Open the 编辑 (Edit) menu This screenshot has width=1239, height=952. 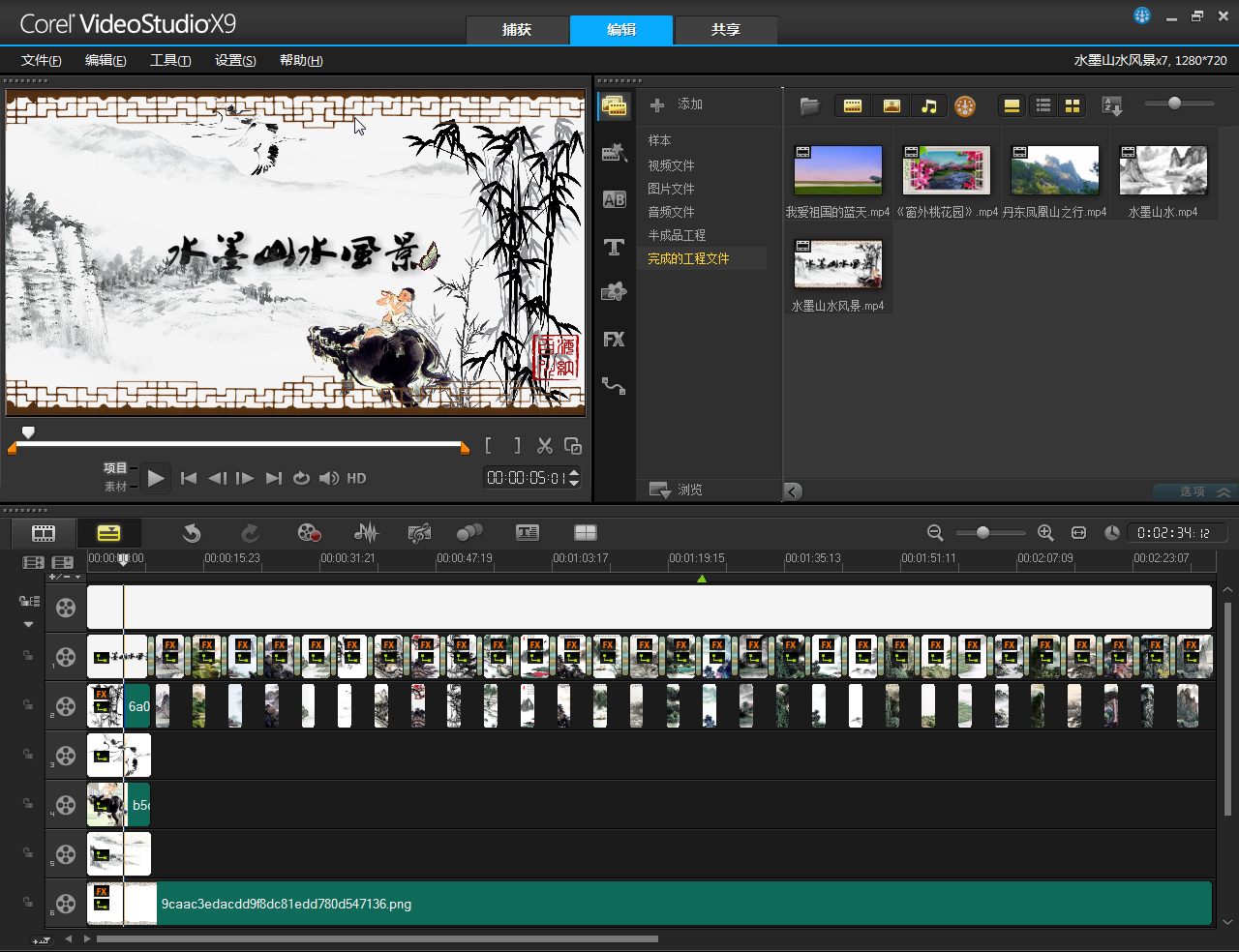pyautogui.click(x=106, y=60)
